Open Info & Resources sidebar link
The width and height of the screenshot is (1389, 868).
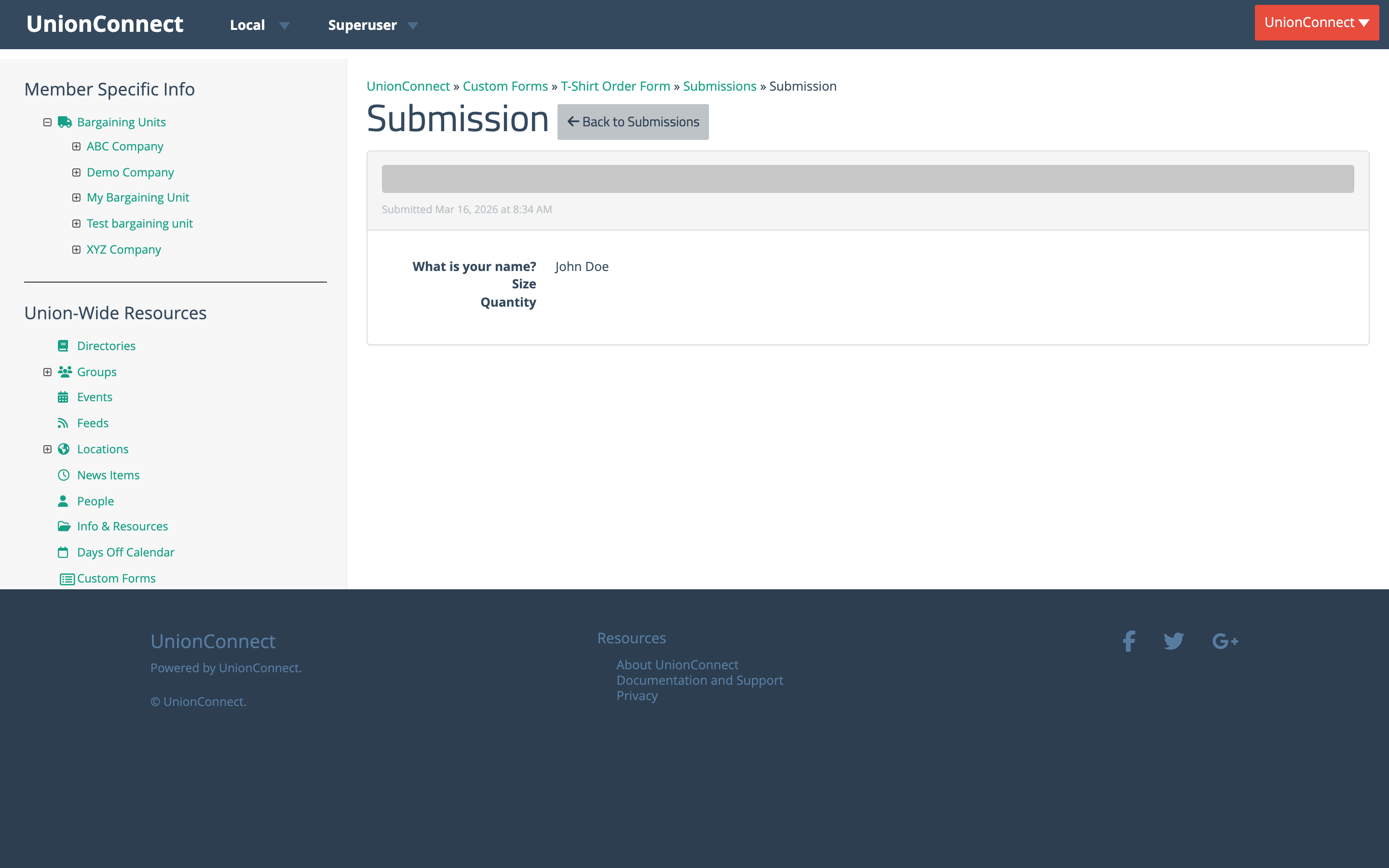(x=122, y=527)
